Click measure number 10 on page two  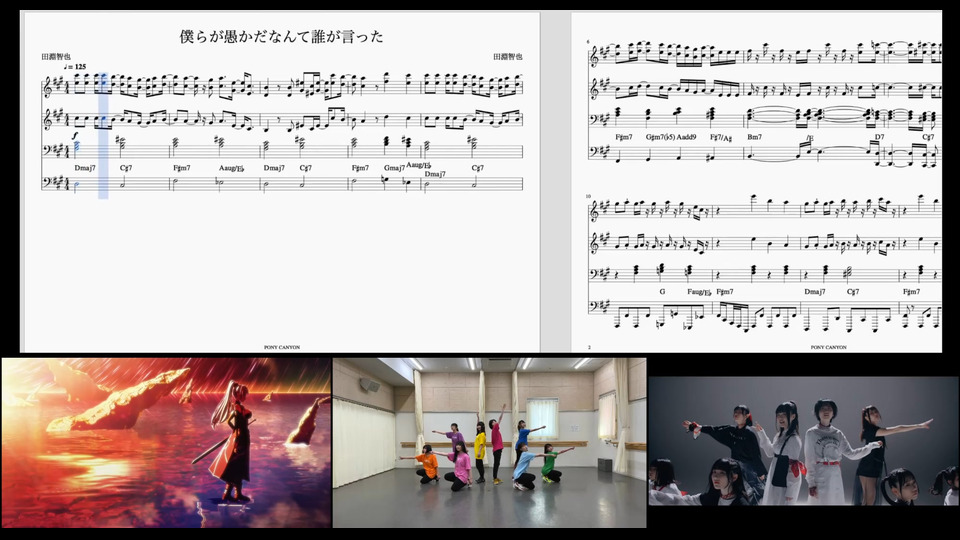(588, 197)
